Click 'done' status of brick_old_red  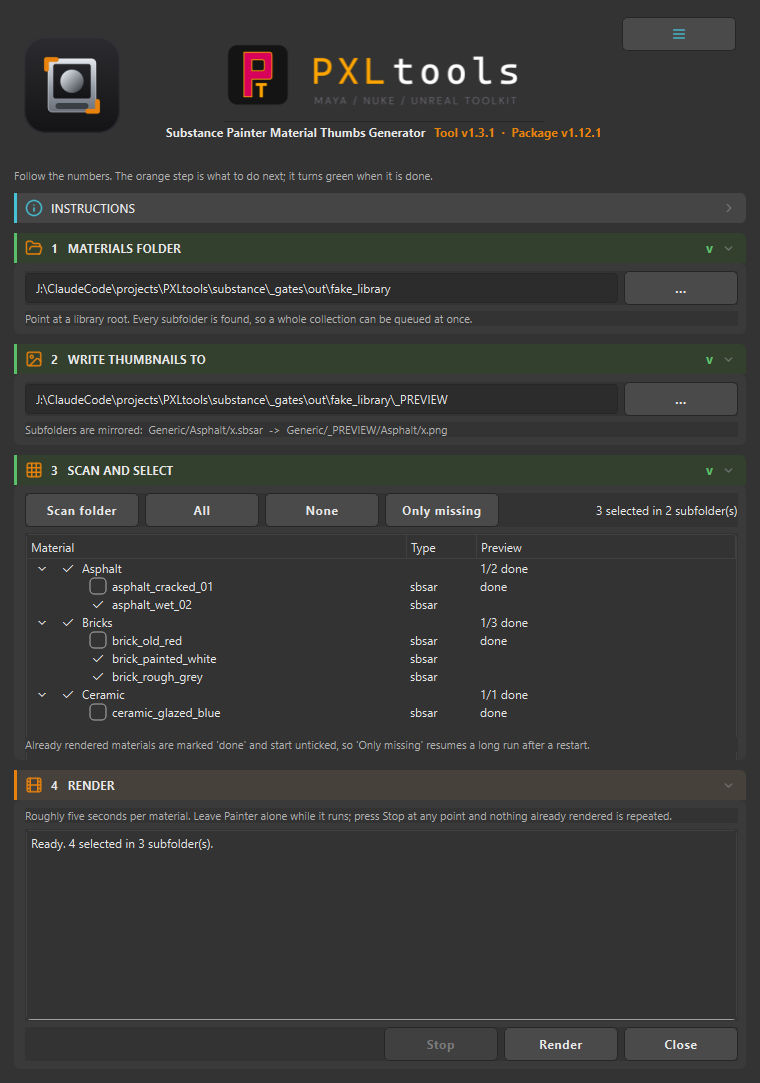[x=493, y=641]
